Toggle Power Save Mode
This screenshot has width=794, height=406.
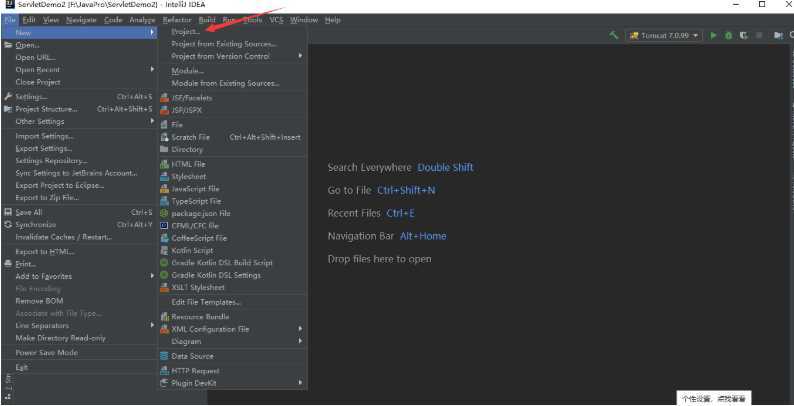pos(46,352)
